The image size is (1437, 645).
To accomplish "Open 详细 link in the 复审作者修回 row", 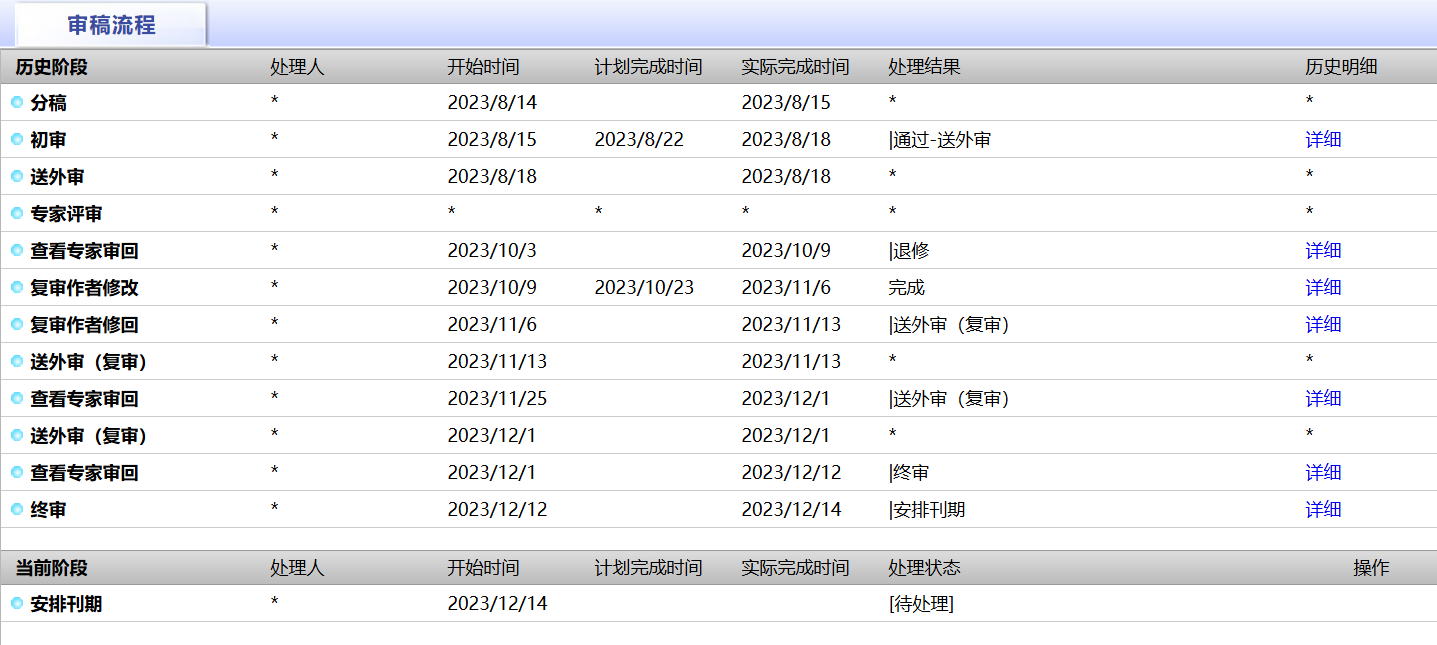I will click(x=1323, y=325).
